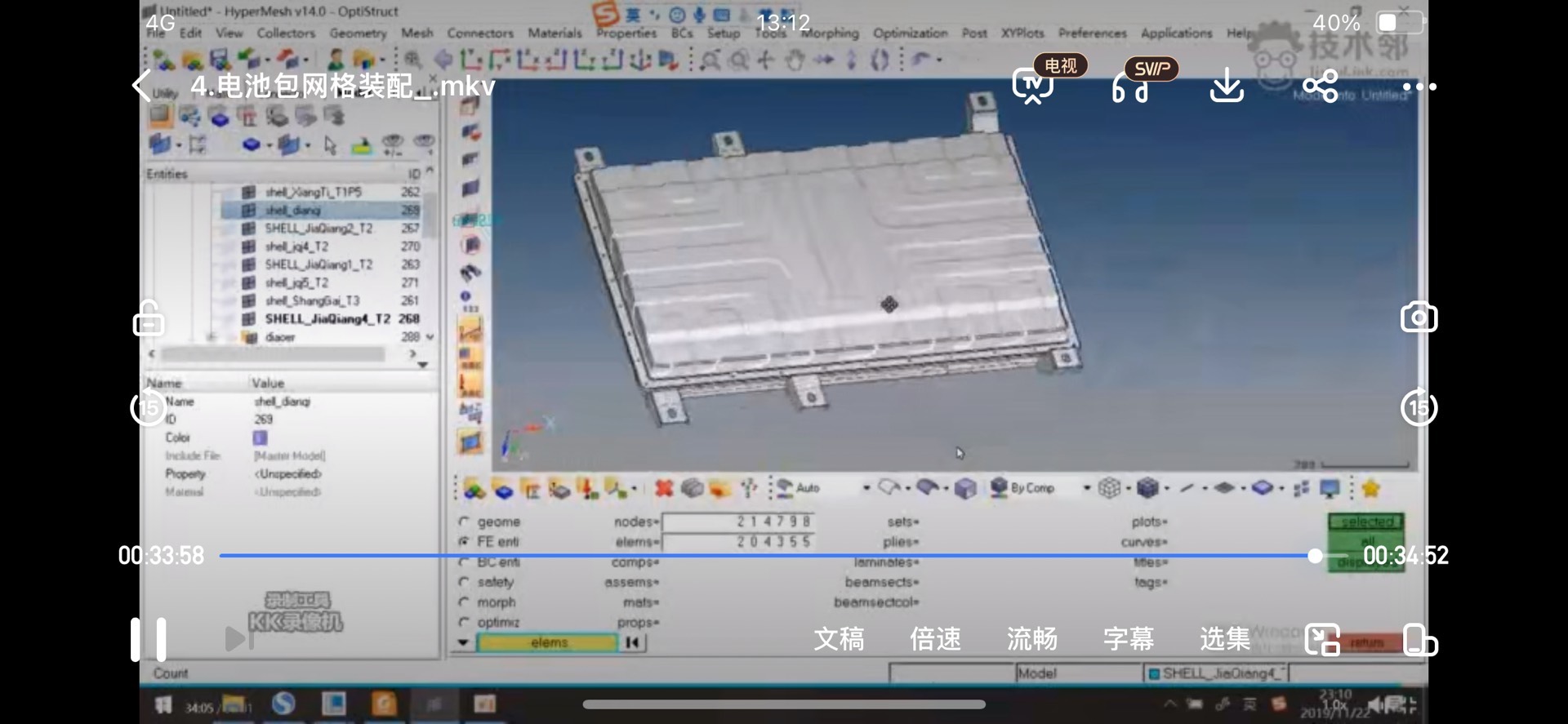Image resolution: width=1568 pixels, height=724 pixels.
Task: Click the By Comp visualization icon
Action: (998, 487)
